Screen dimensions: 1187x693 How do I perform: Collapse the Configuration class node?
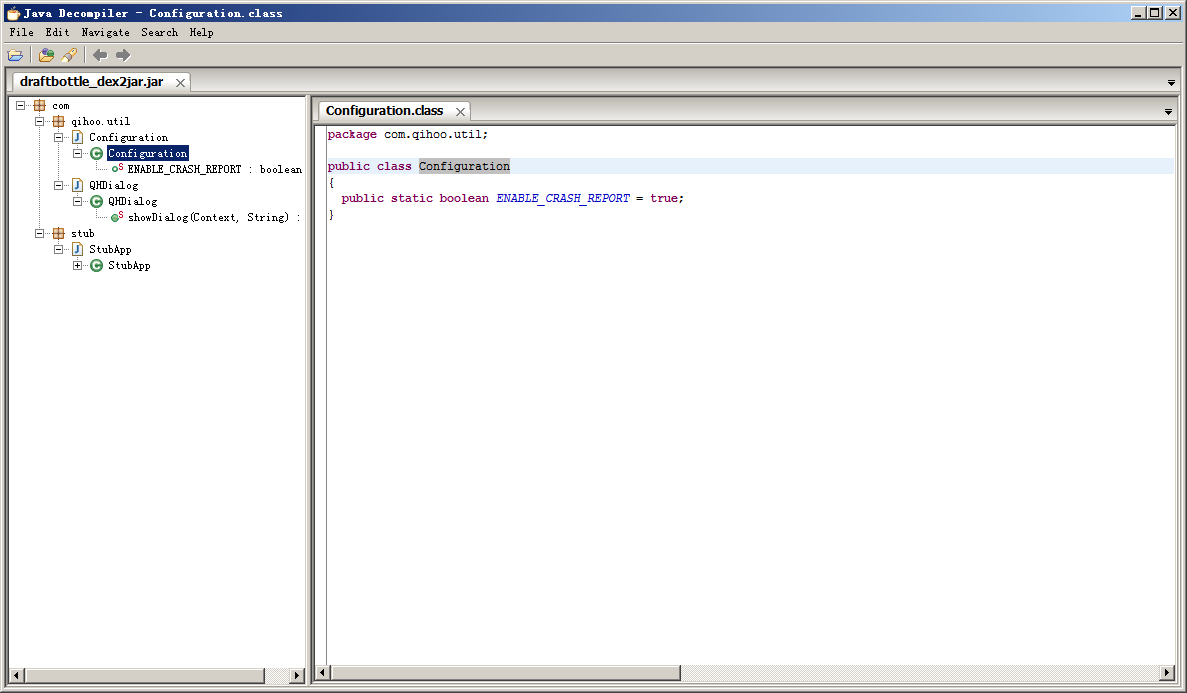[77, 153]
